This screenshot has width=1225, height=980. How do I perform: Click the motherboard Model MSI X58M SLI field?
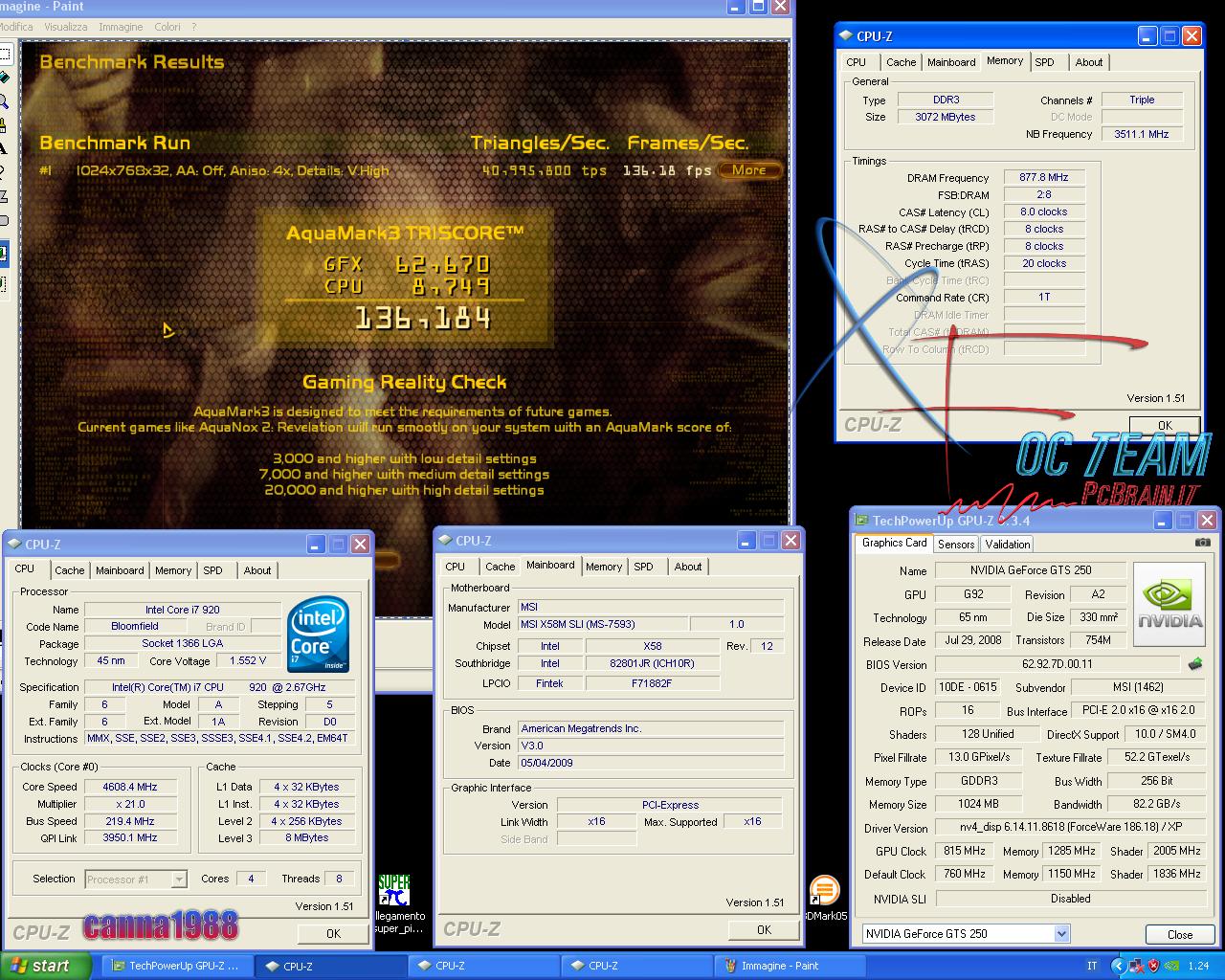tap(603, 624)
